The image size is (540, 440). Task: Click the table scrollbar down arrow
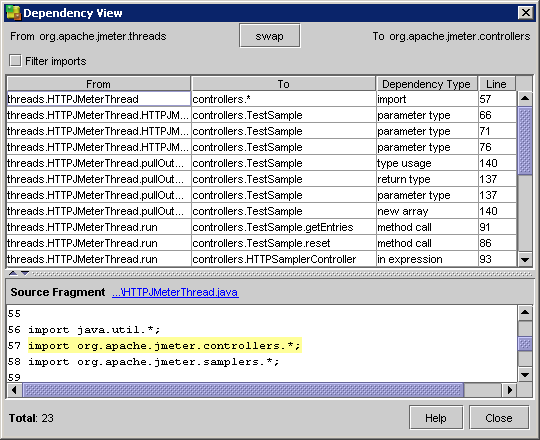pyautogui.click(x=525, y=259)
